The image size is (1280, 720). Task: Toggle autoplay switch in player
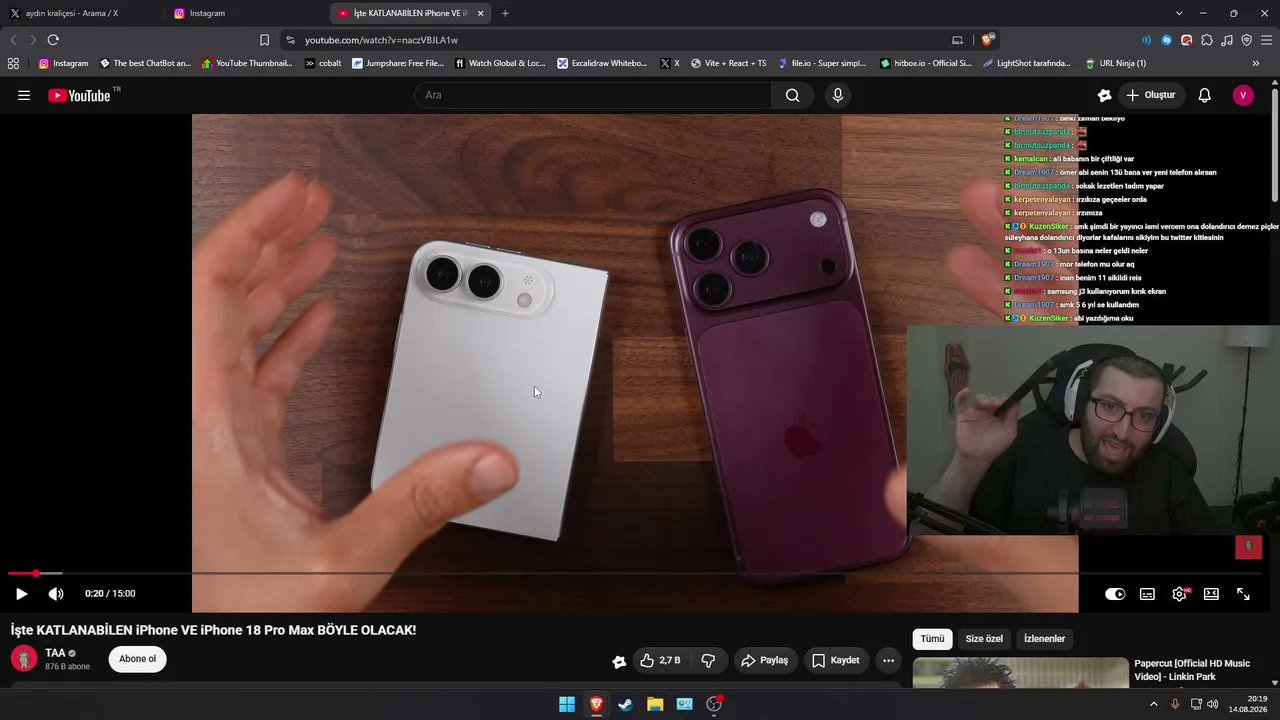(1115, 594)
